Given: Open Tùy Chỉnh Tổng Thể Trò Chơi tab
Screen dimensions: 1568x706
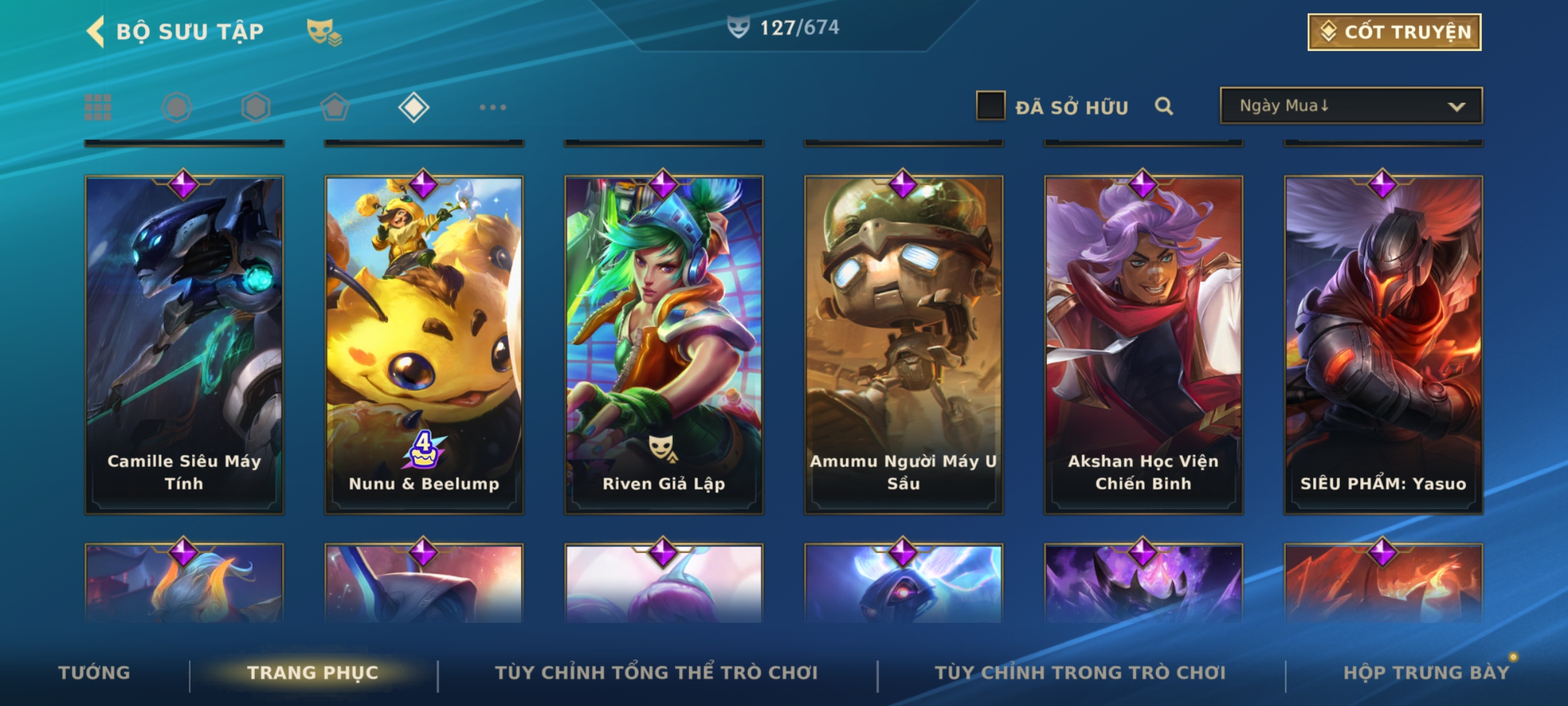Looking at the screenshot, I should (656, 673).
